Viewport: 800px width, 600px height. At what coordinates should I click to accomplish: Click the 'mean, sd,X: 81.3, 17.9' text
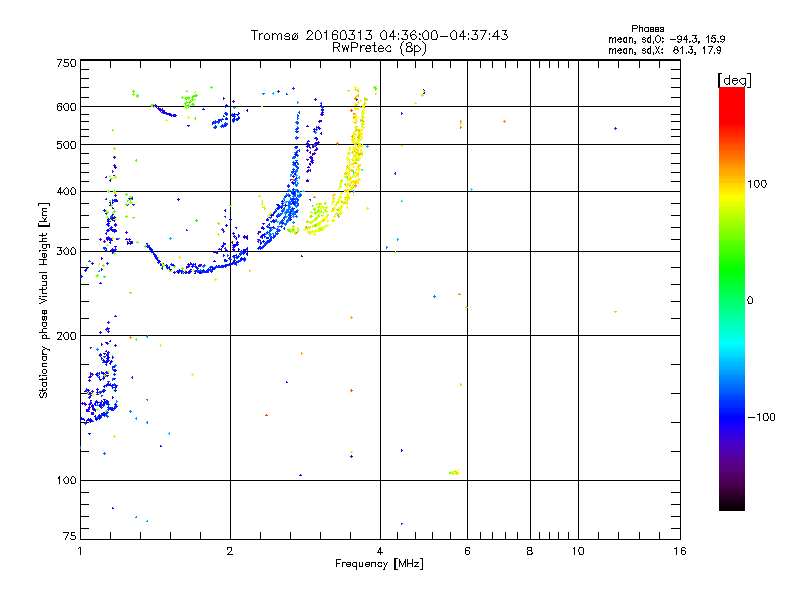coord(664,51)
